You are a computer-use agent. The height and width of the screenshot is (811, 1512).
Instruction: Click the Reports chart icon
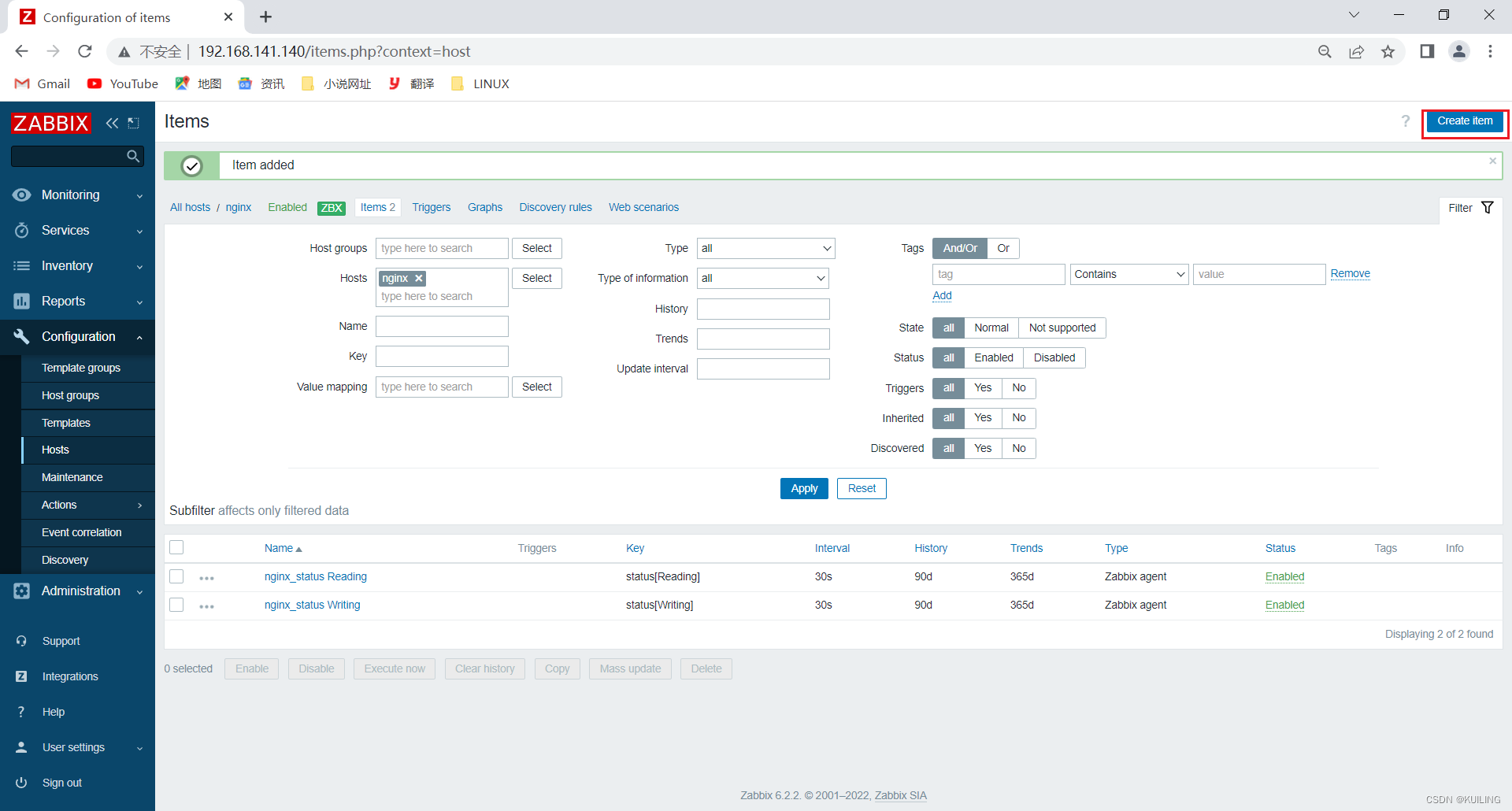pos(21,301)
